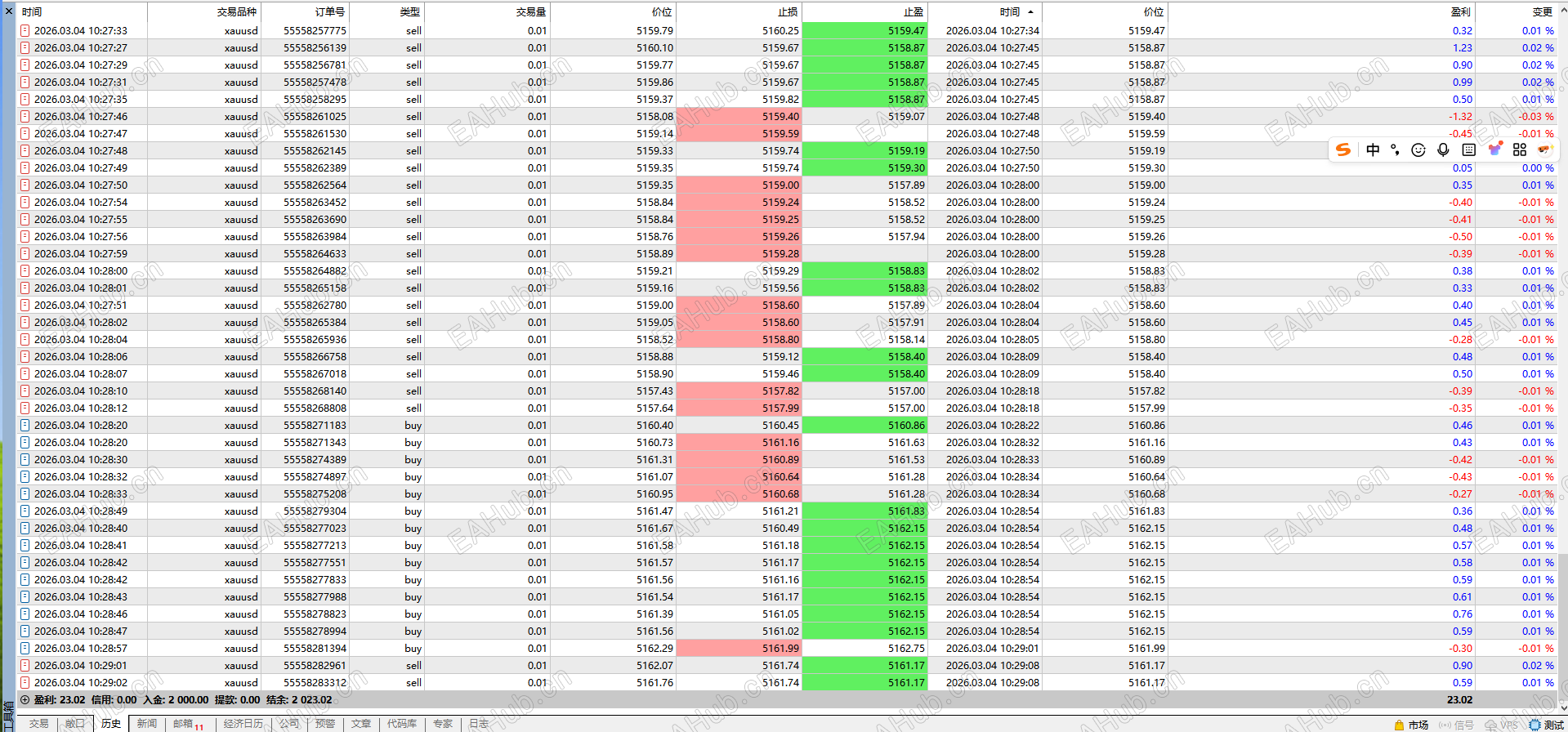The image size is (1568, 732).
Task: Open the 预警 tab
Action: tap(325, 724)
